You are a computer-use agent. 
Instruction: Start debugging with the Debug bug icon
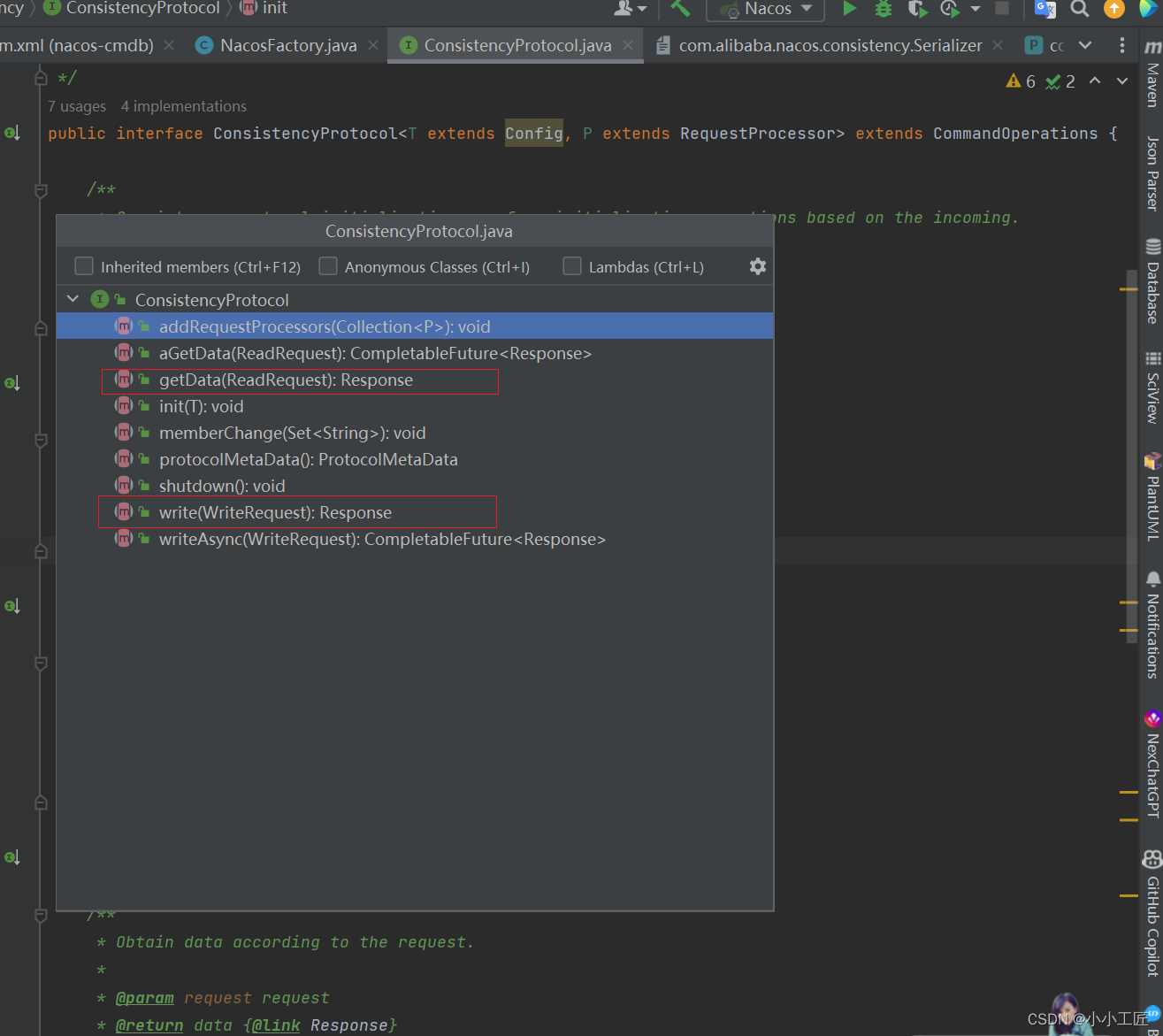point(883,9)
